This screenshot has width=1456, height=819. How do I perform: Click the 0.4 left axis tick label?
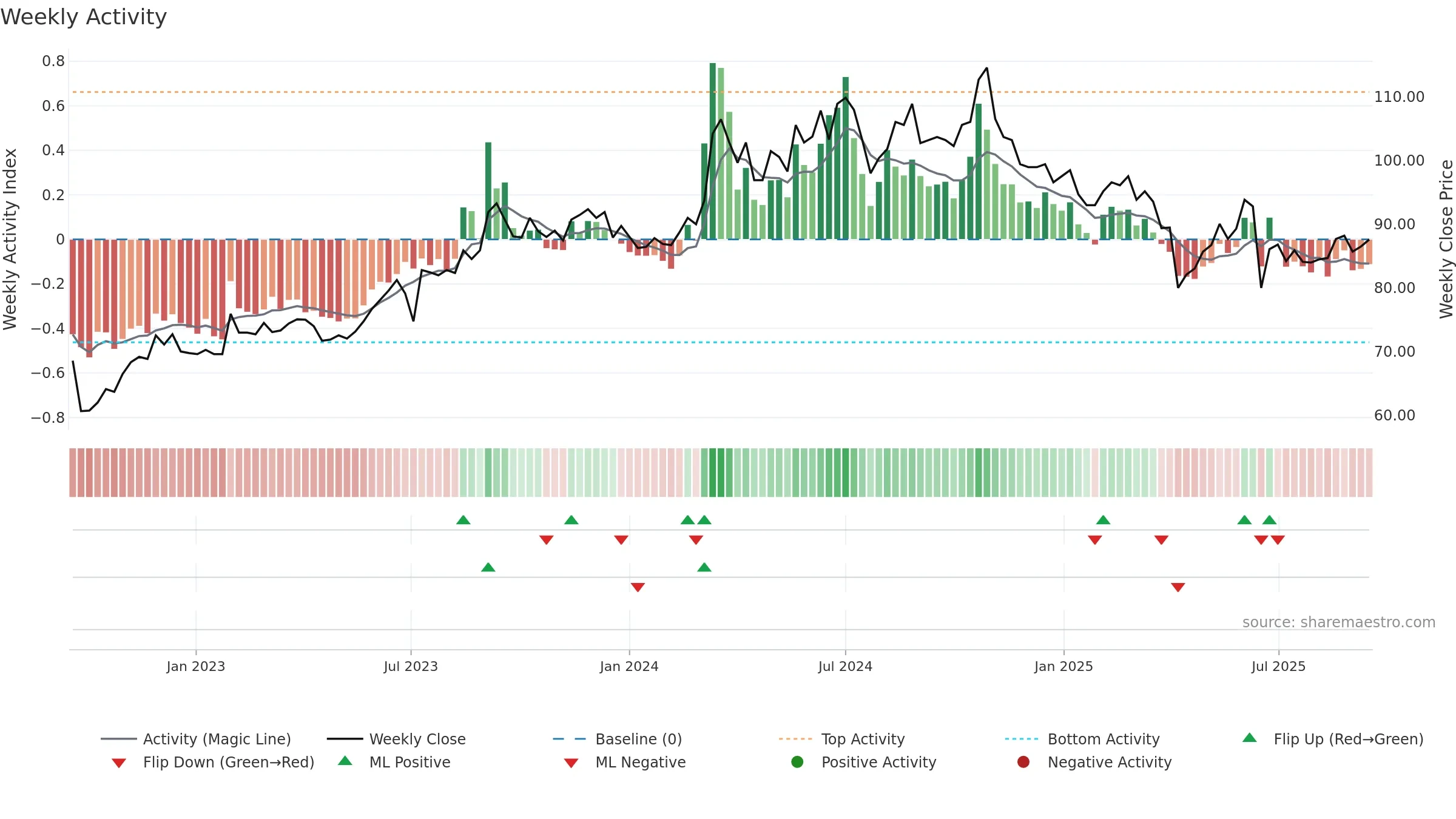(x=53, y=150)
